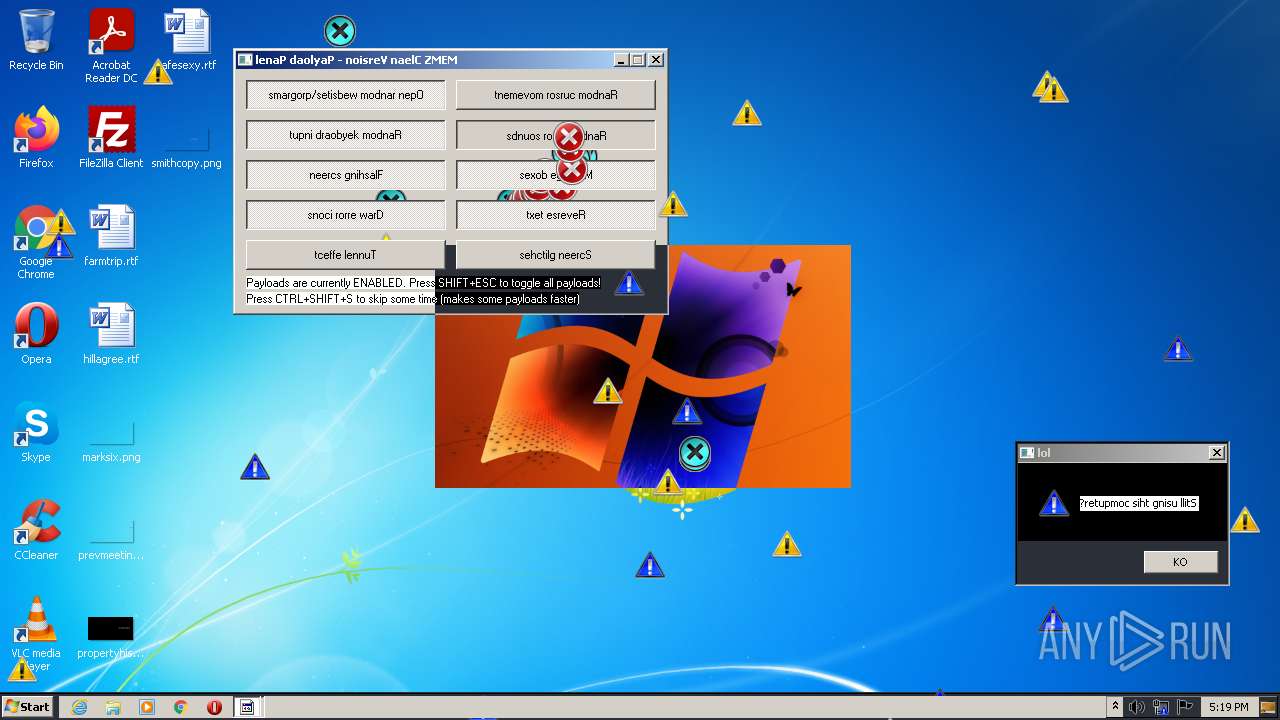
Task: Launch Google Chrome desktop shortcut
Action: pos(36,242)
